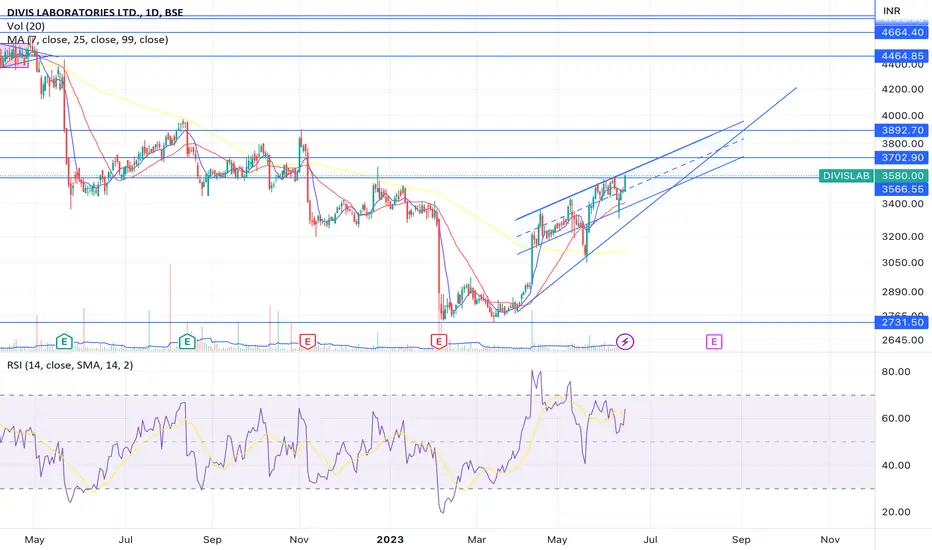Viewport: 932px width, 550px height.
Task: Click the DIVISLAB symbol price tag
Action: tap(846, 175)
